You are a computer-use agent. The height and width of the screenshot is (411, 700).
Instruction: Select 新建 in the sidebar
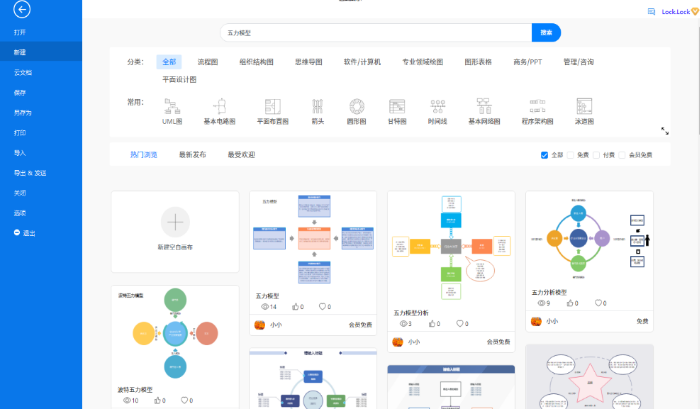point(41,52)
